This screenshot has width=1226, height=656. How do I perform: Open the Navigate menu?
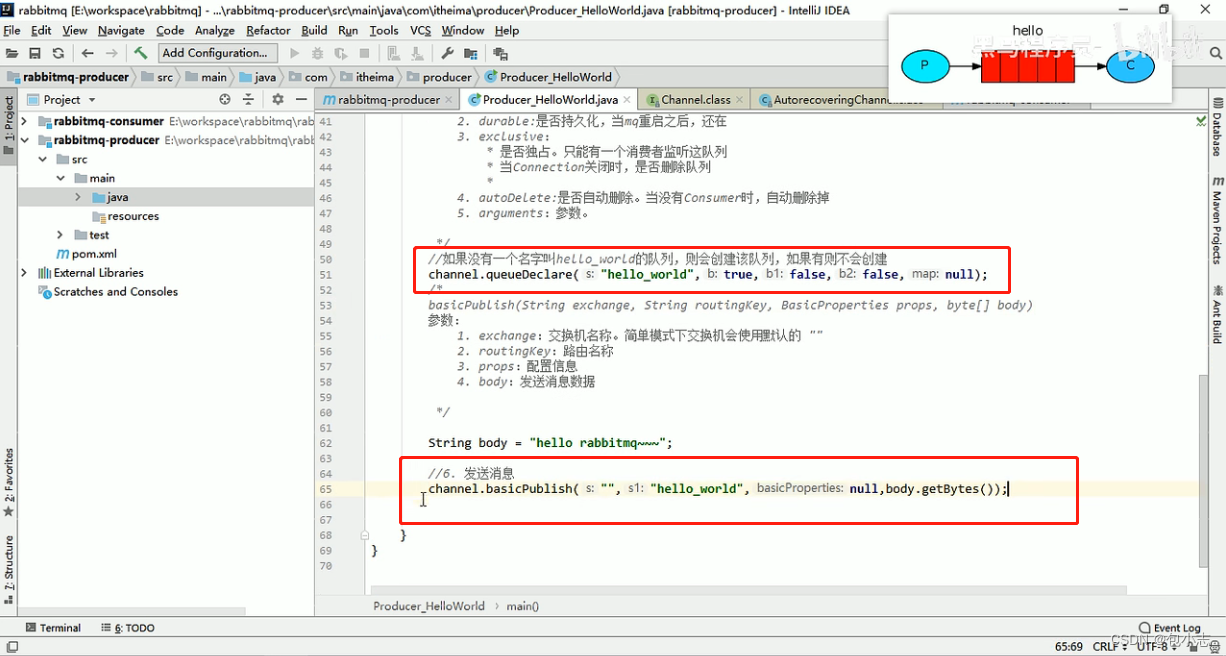pyautogui.click(x=121, y=31)
